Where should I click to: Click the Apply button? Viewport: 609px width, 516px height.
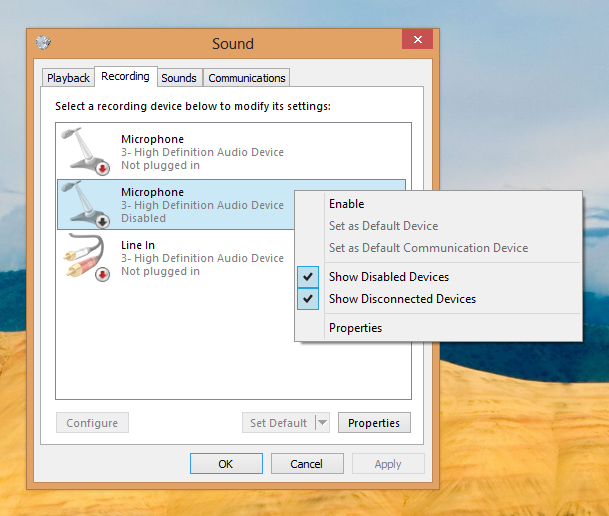pos(388,464)
